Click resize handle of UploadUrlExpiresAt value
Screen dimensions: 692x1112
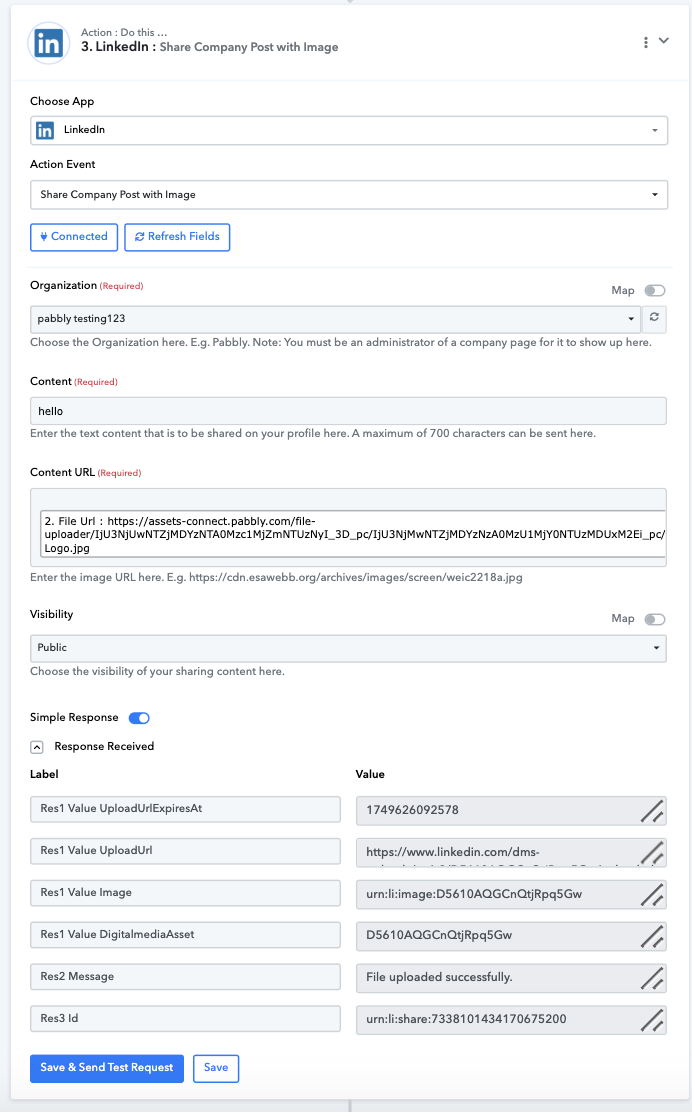[x=652, y=811]
